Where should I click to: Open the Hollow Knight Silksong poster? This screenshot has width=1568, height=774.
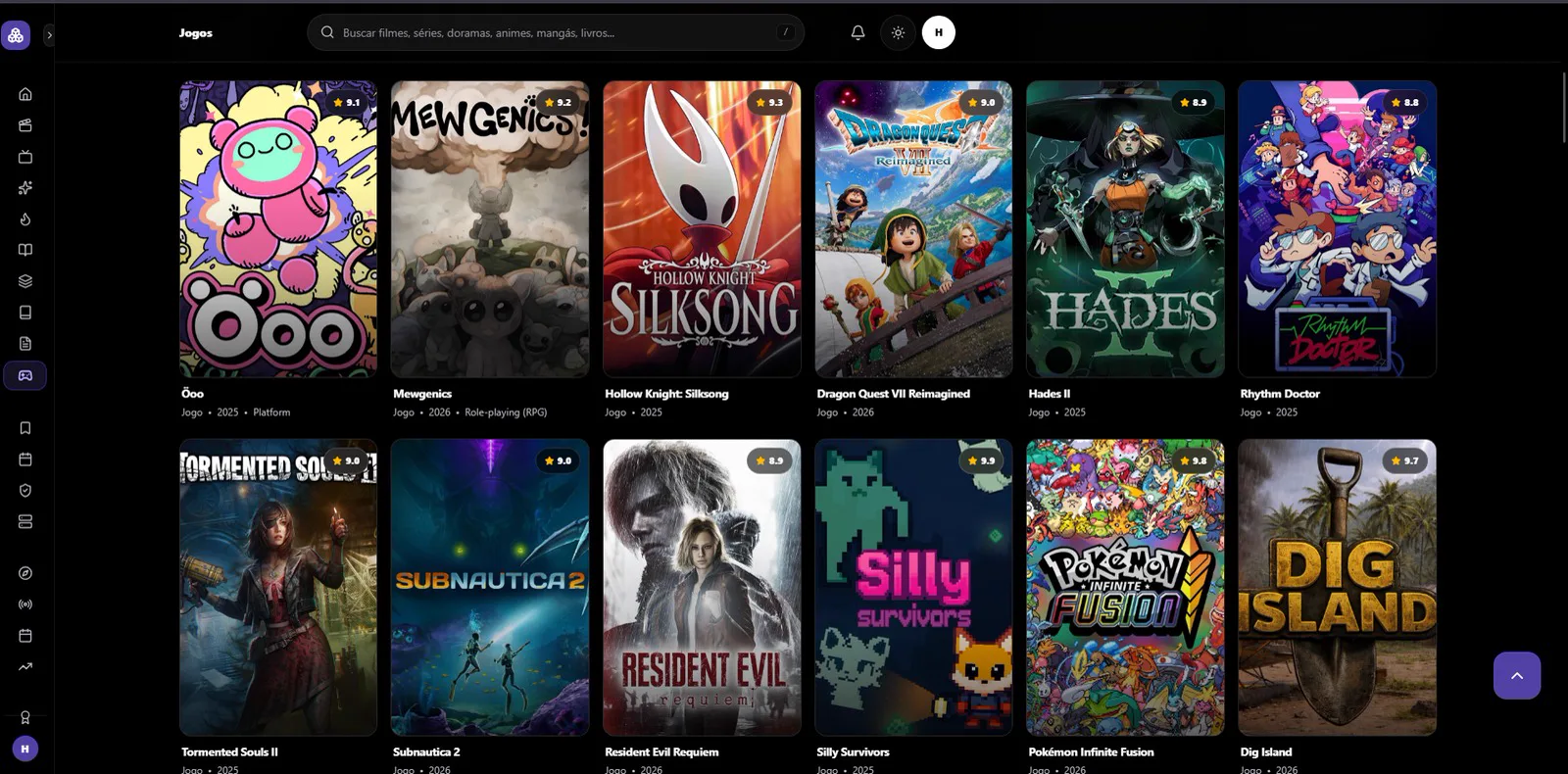(x=702, y=229)
